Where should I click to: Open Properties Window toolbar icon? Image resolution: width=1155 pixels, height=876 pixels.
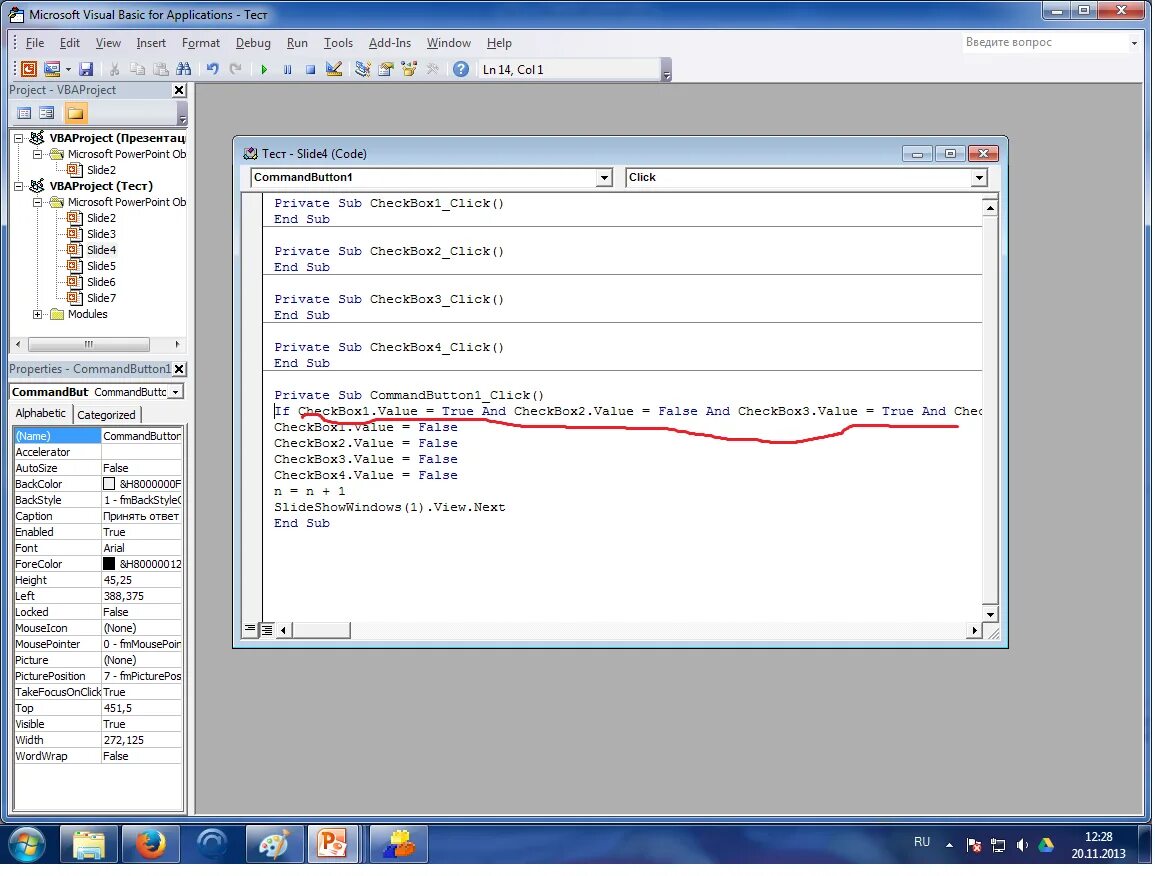[x=385, y=69]
